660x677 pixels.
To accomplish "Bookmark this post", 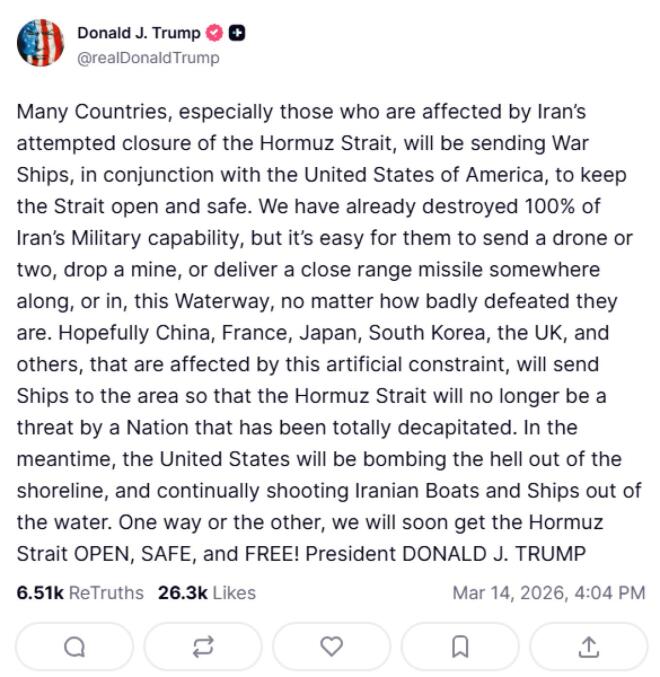I will [460, 647].
